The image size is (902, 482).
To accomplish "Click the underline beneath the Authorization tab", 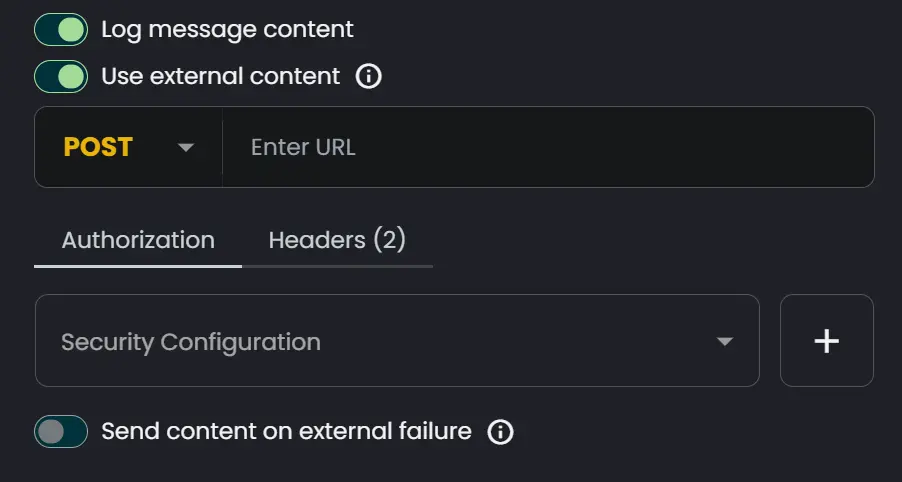I will pos(138,266).
